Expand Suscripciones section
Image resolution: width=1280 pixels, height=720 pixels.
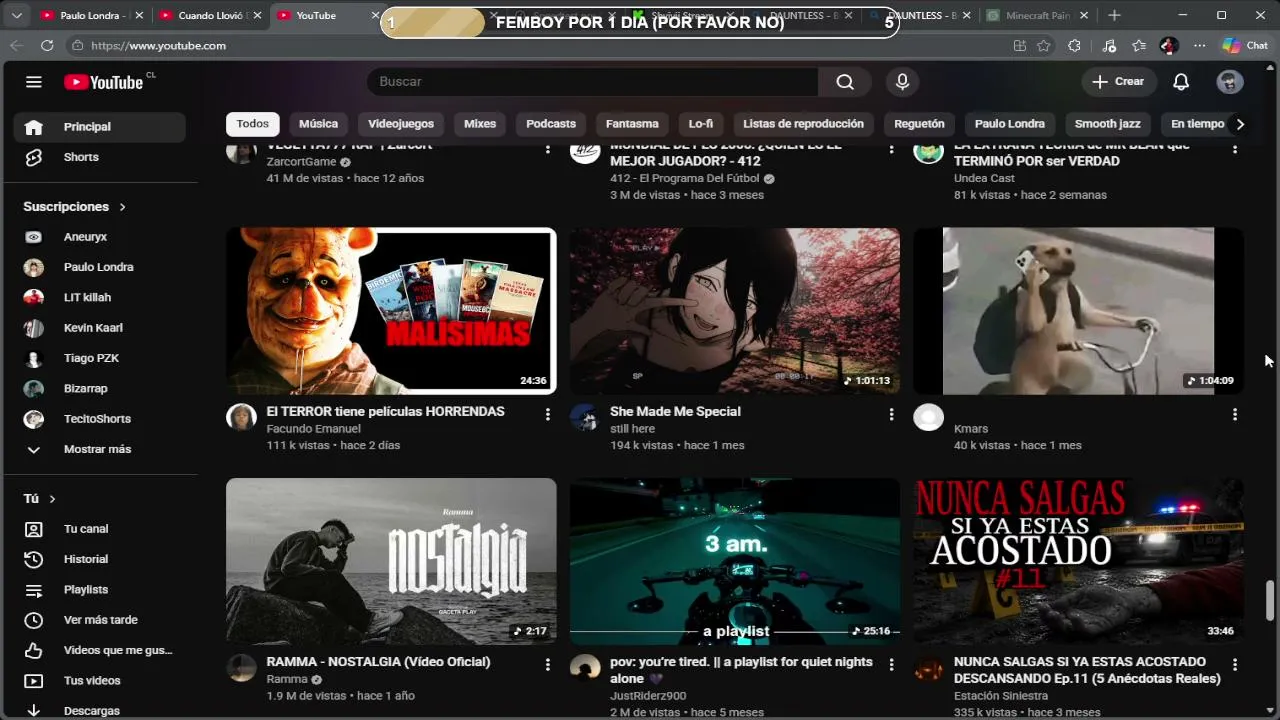[75, 207]
